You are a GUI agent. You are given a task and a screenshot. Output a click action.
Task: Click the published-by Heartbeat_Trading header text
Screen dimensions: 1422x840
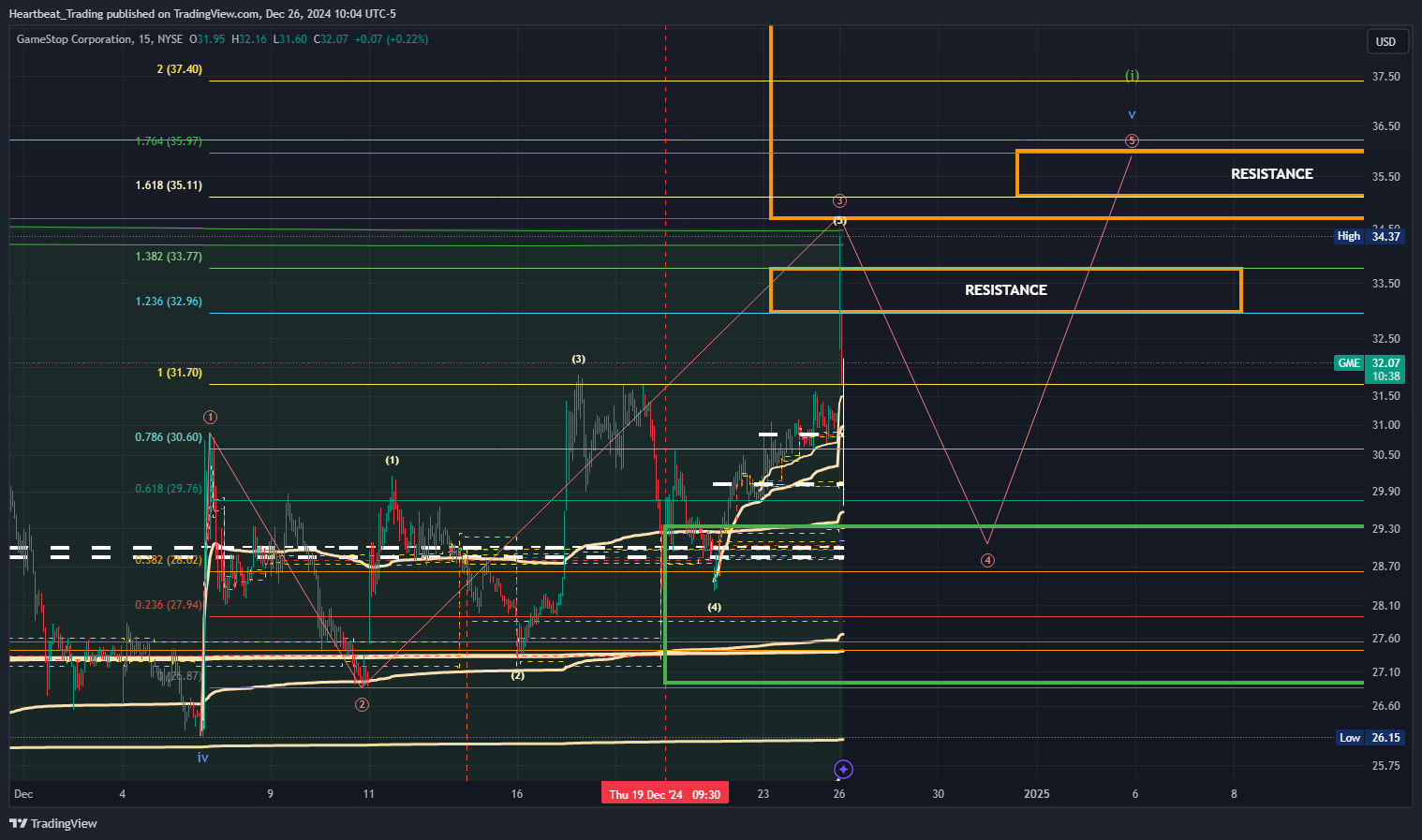point(202,13)
